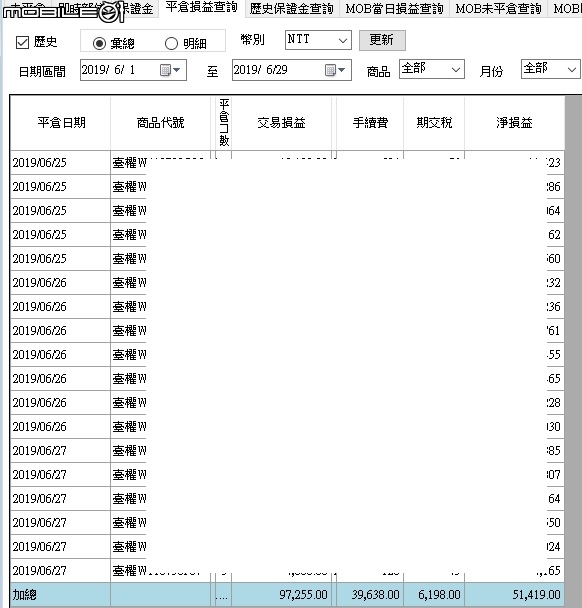
Task: Click the 更新 button
Action: [x=382, y=40]
